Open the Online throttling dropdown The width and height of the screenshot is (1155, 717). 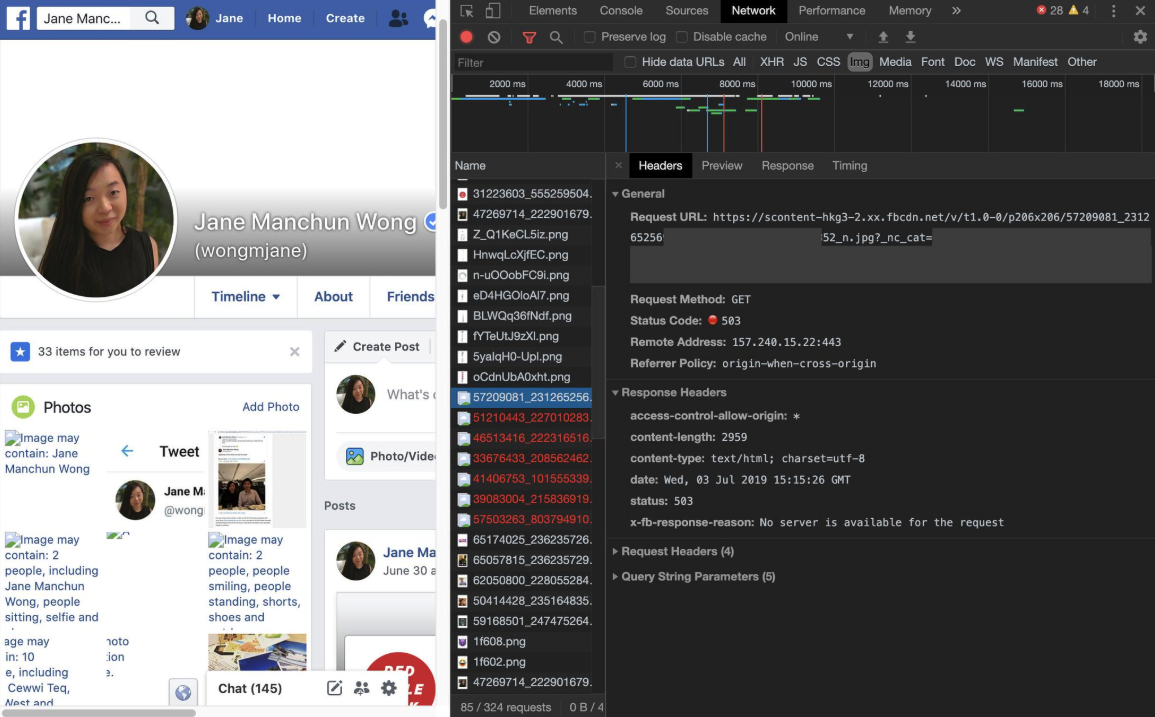819,37
